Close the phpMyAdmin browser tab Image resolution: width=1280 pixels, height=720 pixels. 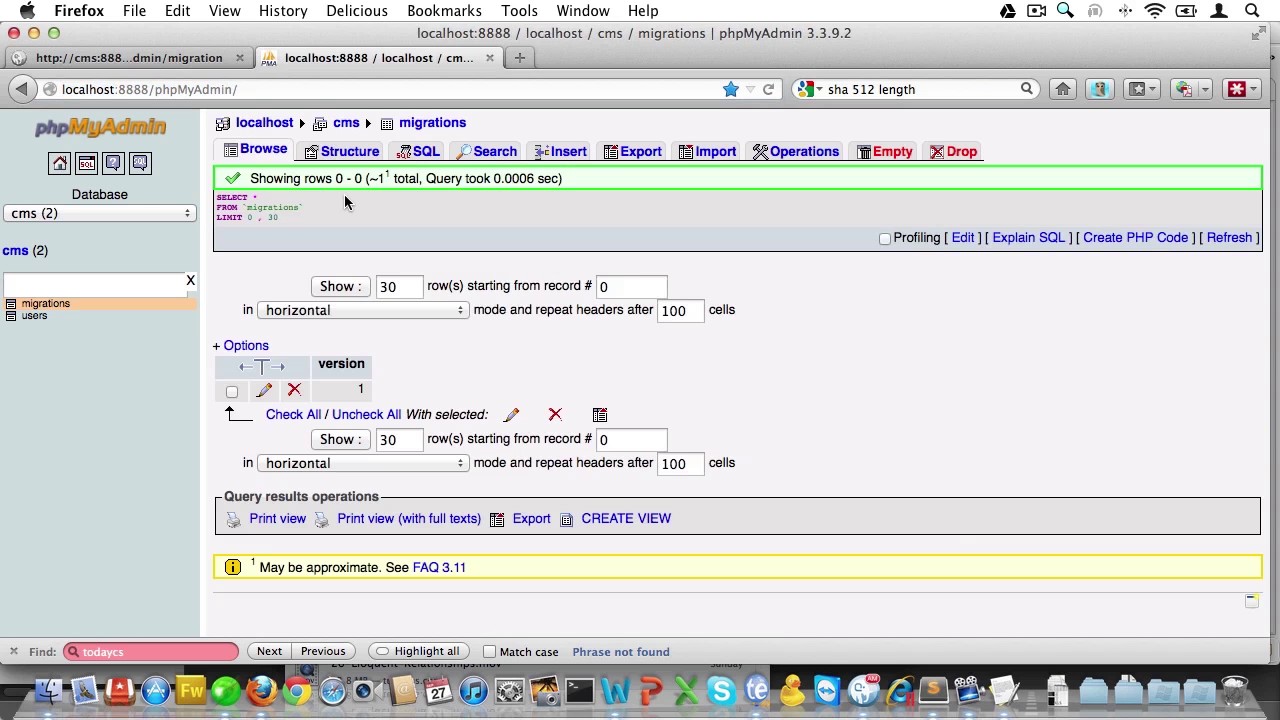[x=490, y=58]
